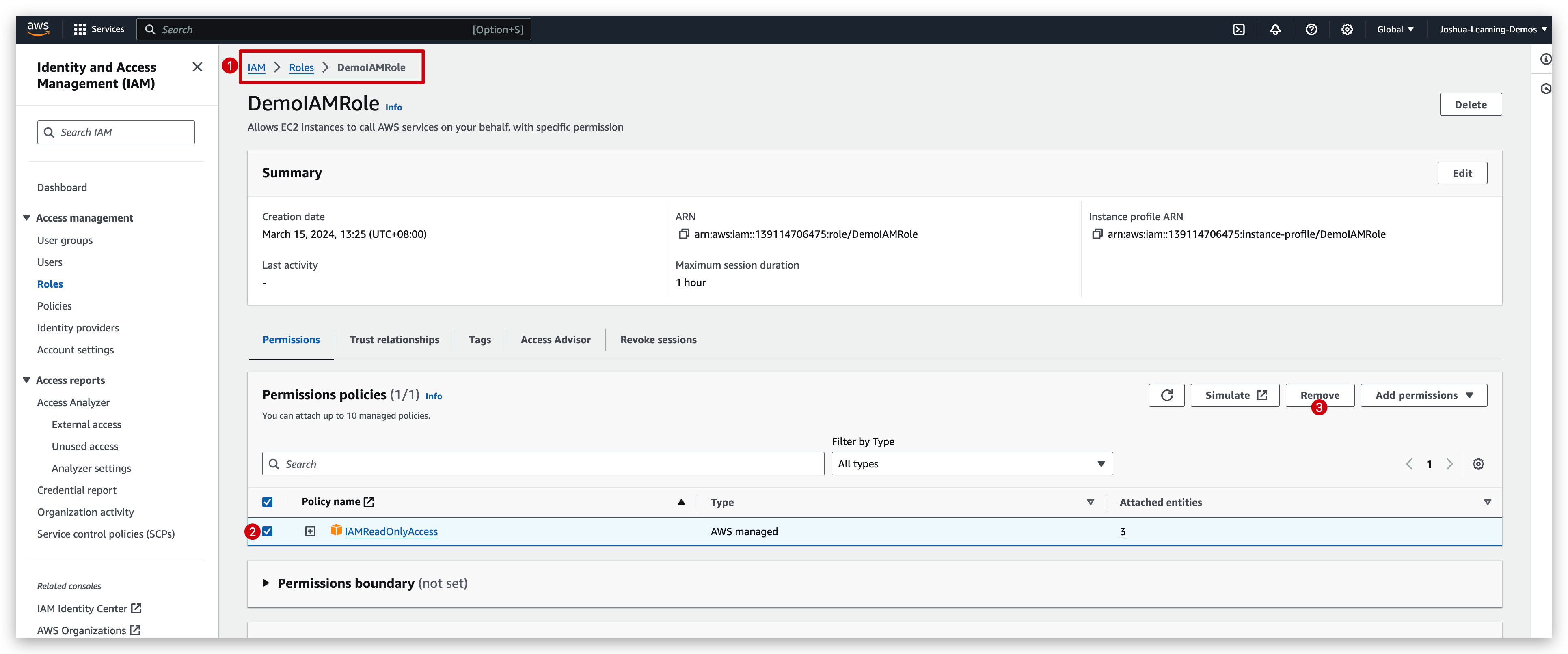Screen dimensions: 1568x654
Task: Open the IAMReadOnlyAccess policy link
Action: click(x=391, y=532)
